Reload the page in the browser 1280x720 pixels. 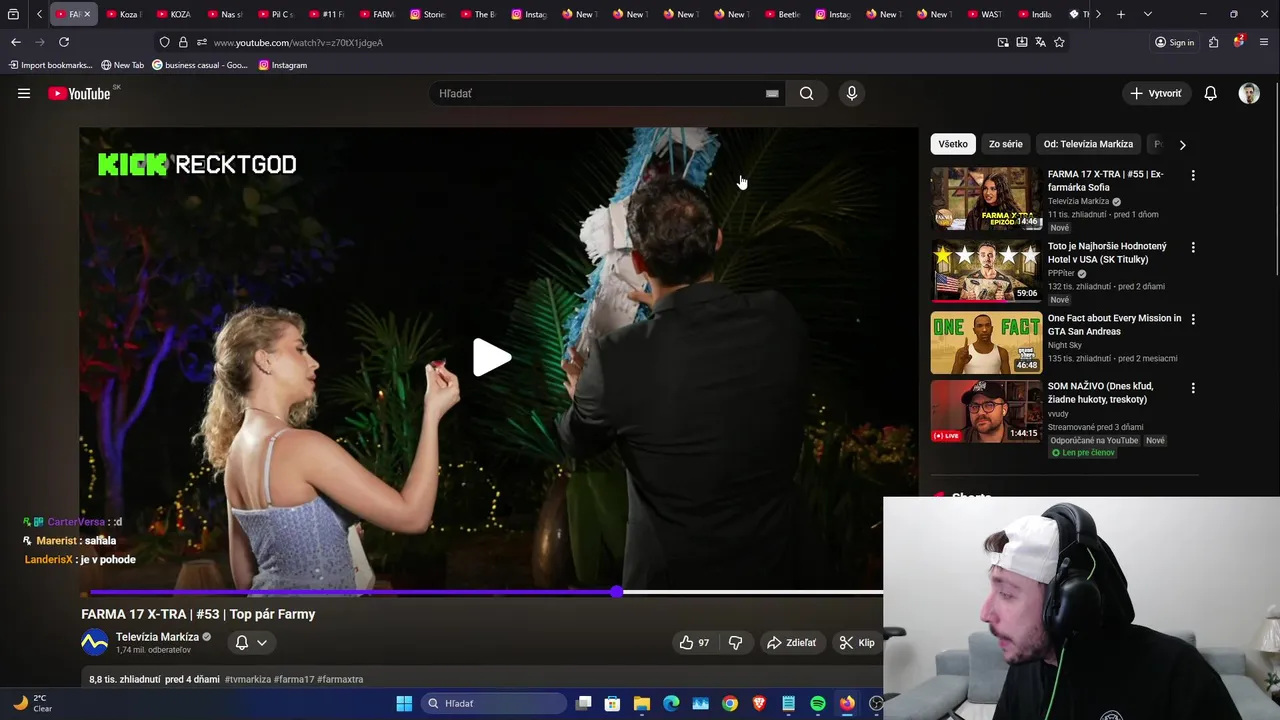point(64,42)
